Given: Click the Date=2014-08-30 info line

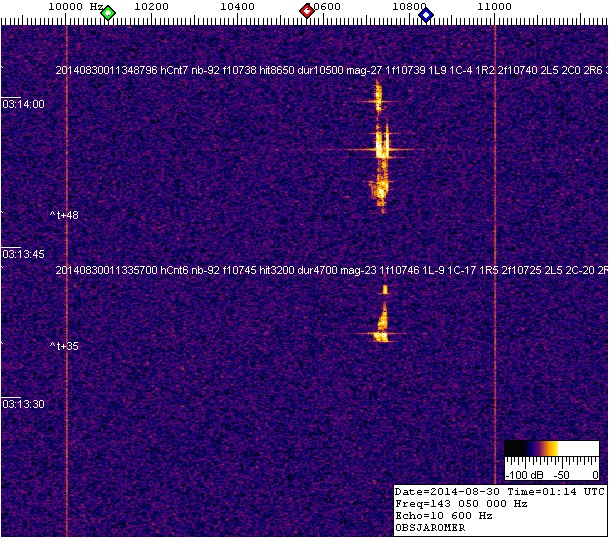Looking at the screenshot, I should coord(498,492).
